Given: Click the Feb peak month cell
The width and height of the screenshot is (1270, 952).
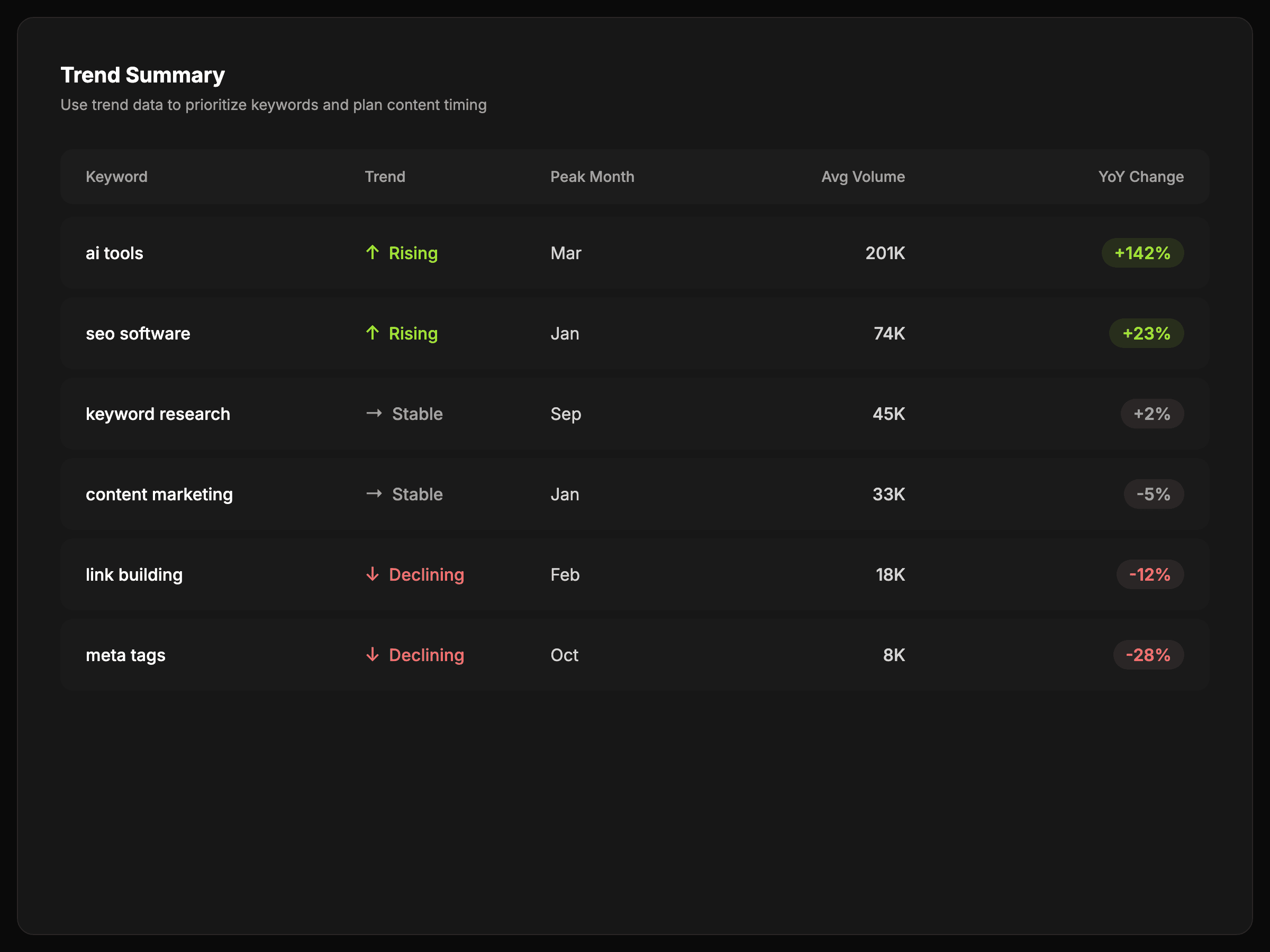Looking at the screenshot, I should coord(565,574).
